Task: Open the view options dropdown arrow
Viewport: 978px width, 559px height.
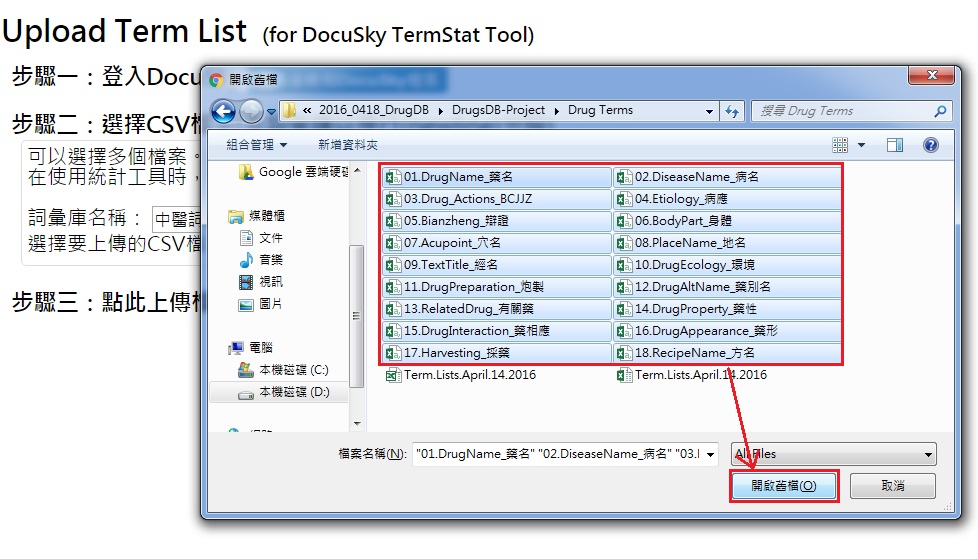Action: pyautogui.click(x=861, y=145)
